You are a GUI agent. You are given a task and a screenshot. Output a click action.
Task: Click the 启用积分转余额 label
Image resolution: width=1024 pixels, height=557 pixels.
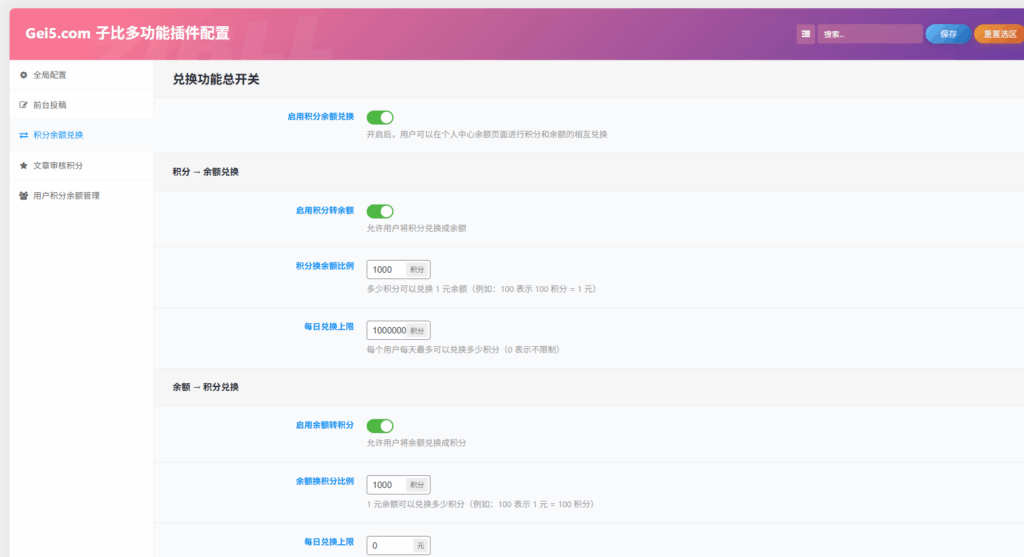[325, 210]
